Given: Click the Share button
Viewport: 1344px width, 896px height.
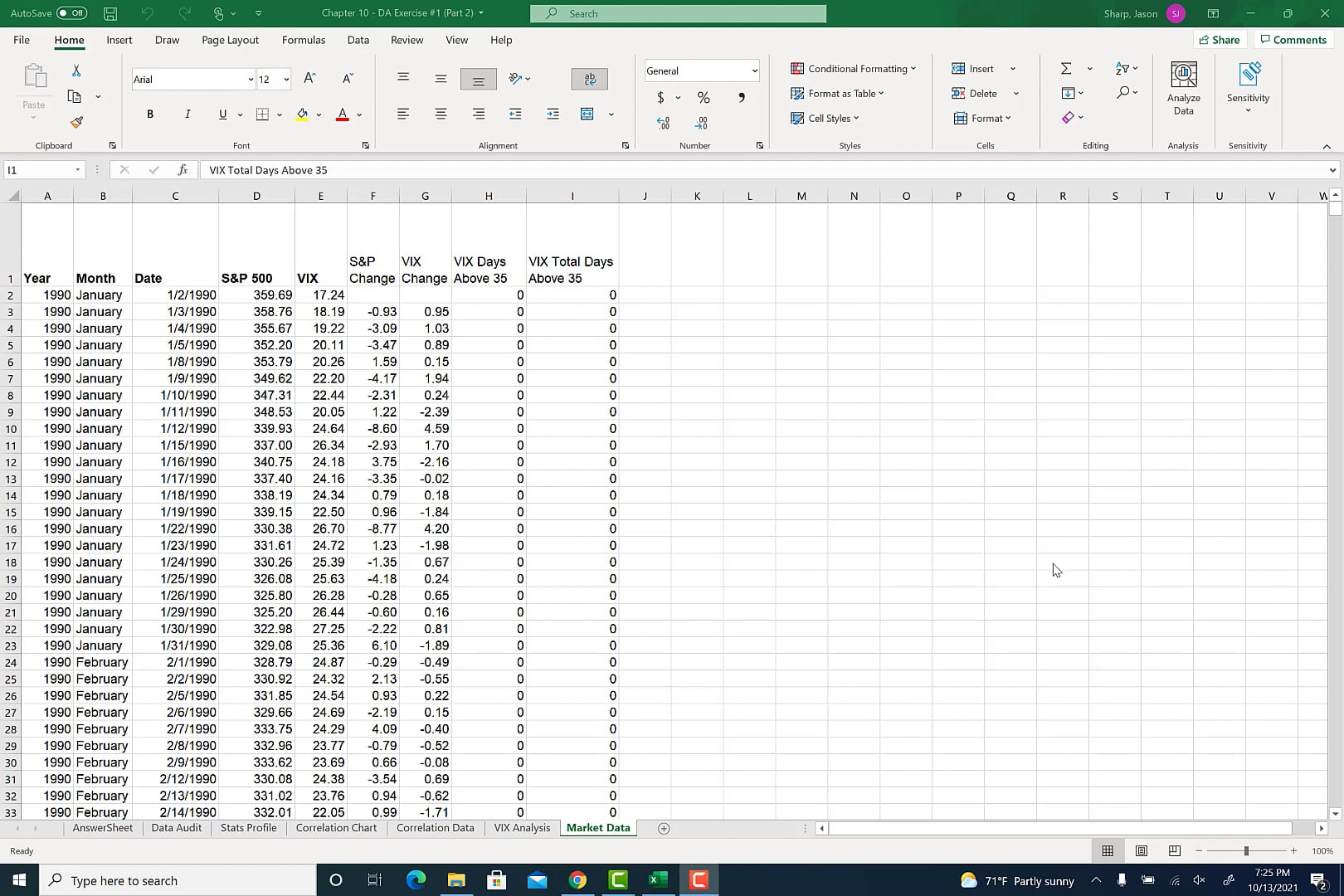Looking at the screenshot, I should (1219, 40).
